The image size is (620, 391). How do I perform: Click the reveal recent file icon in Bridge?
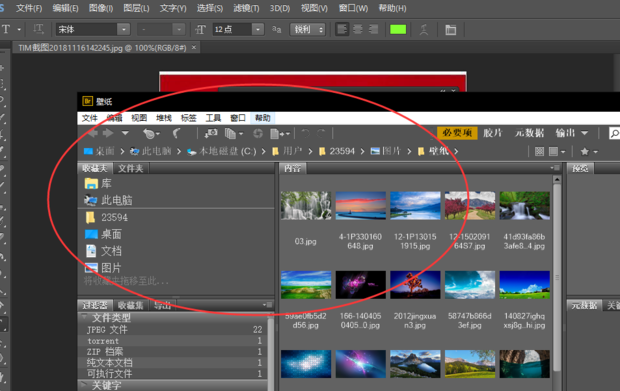click(151, 134)
